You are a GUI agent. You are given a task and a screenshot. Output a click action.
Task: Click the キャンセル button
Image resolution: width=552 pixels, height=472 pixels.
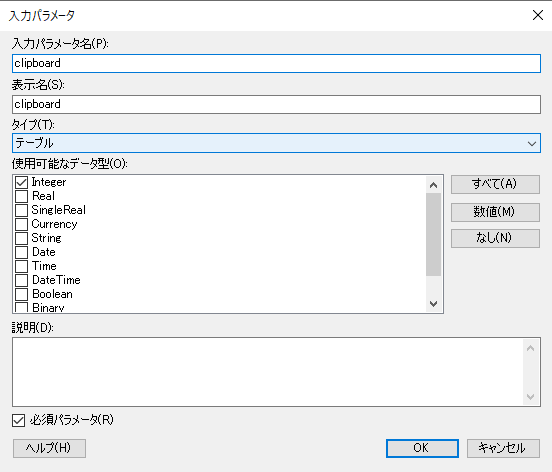click(x=503, y=448)
